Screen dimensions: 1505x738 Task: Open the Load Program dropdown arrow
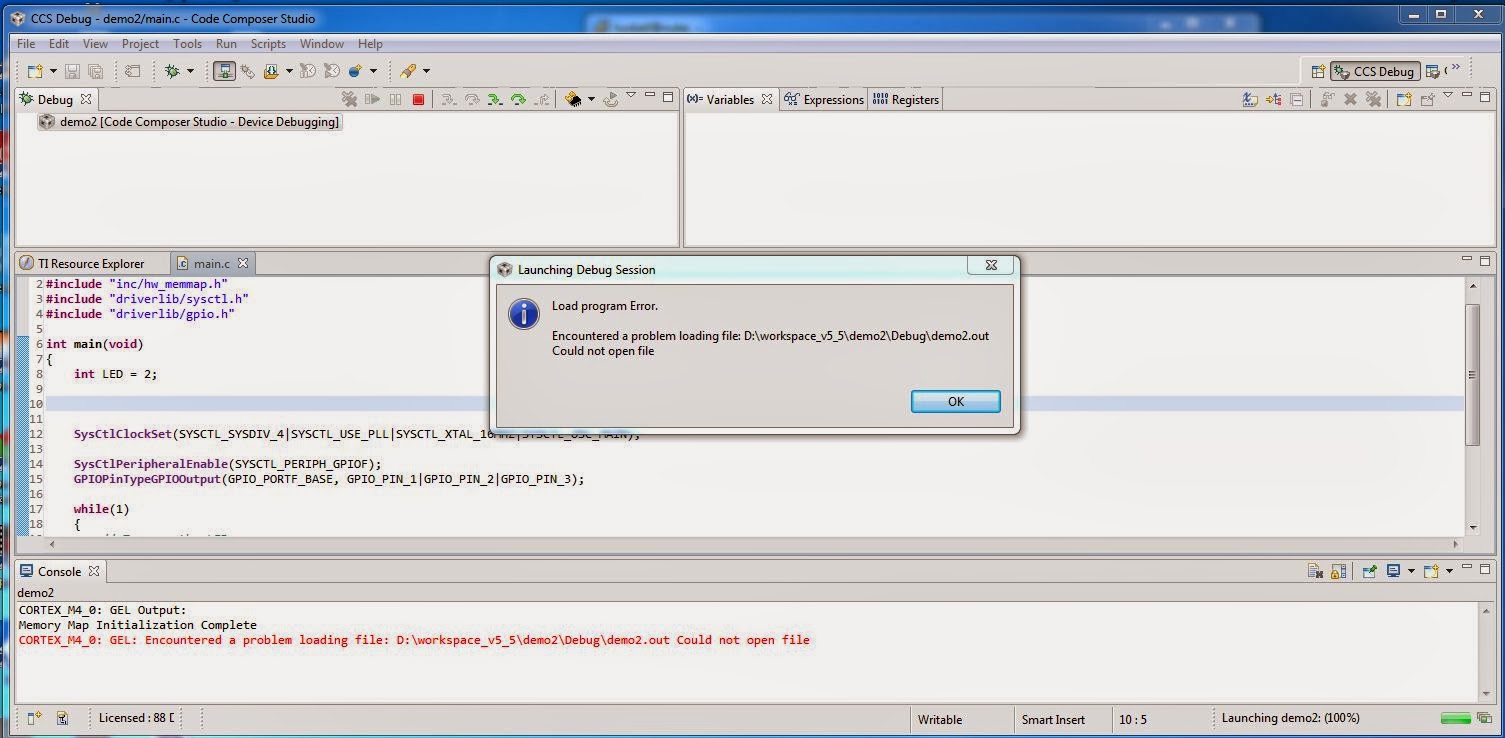288,71
